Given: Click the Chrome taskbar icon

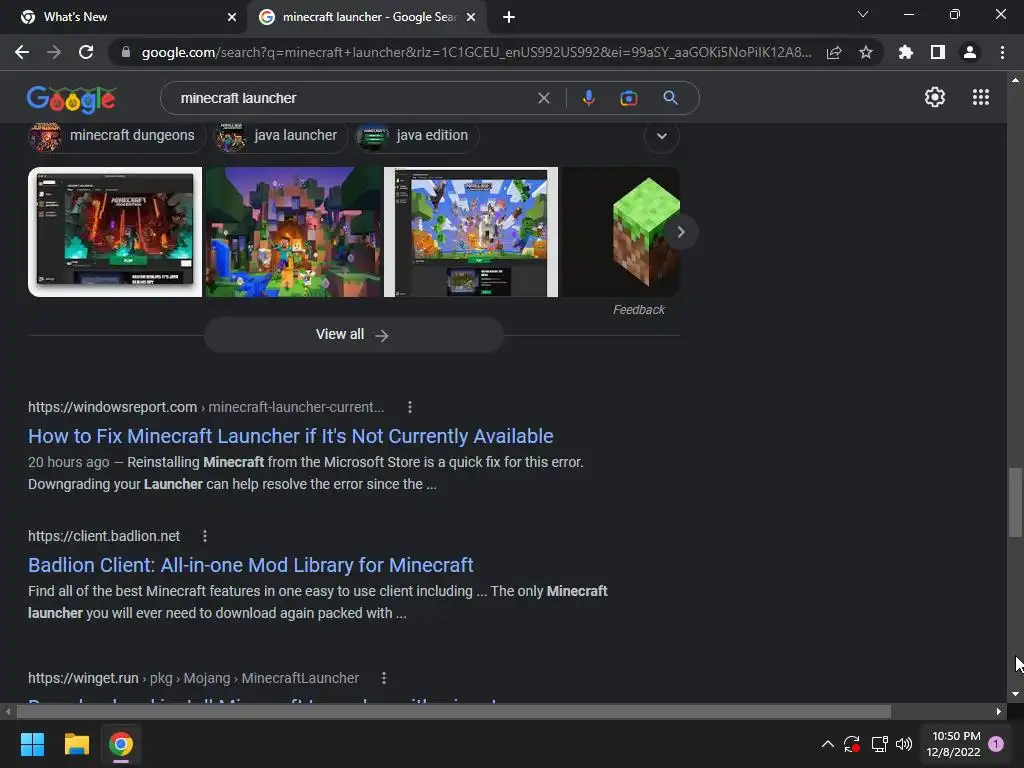Looking at the screenshot, I should point(121,744).
